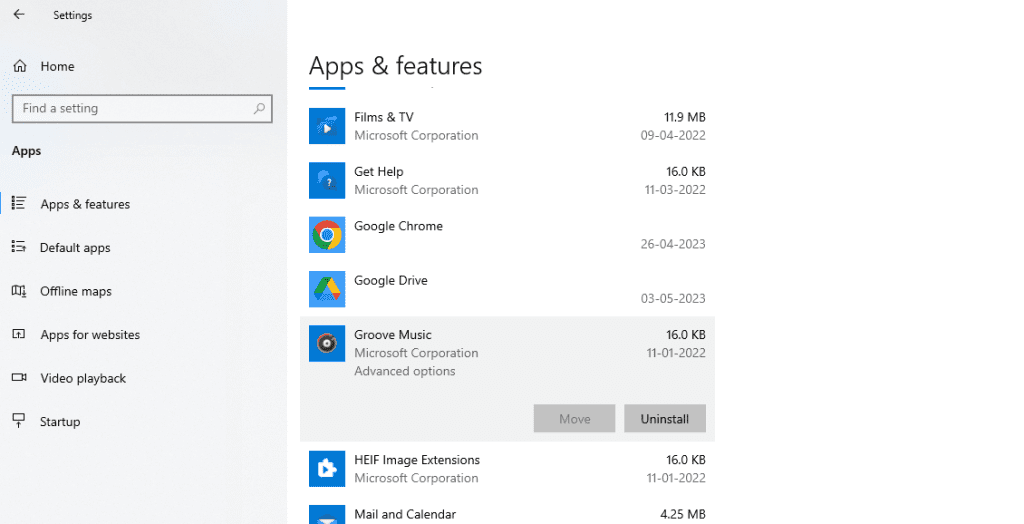Screen dimensions: 1024x524
Task: Click the Default apps sidebar icon
Action: tap(19, 247)
